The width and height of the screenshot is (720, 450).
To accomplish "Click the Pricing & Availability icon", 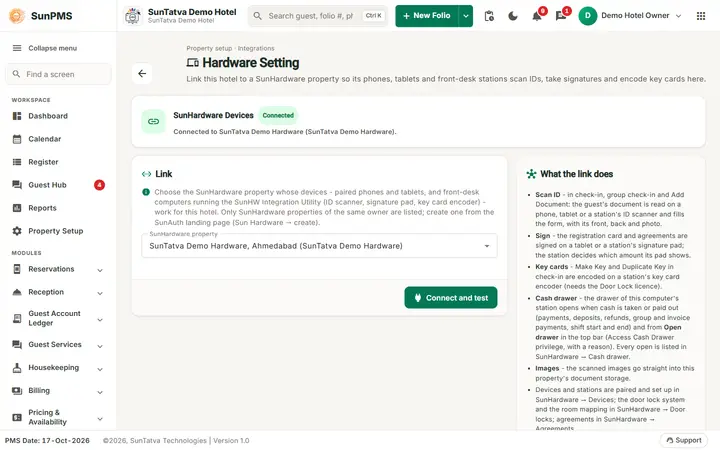I will pos(17,417).
